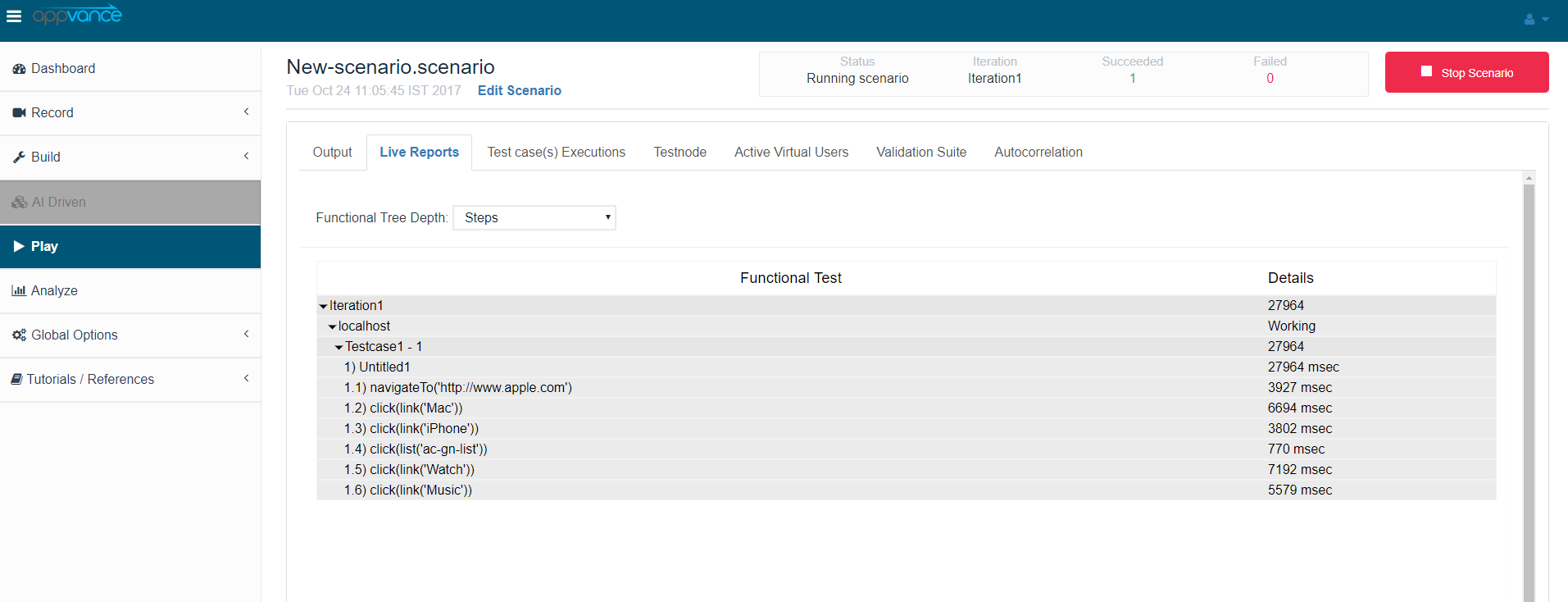The width and height of the screenshot is (1568, 602).
Task: Select the click(link('Watch')) step row
Action: tap(421, 470)
